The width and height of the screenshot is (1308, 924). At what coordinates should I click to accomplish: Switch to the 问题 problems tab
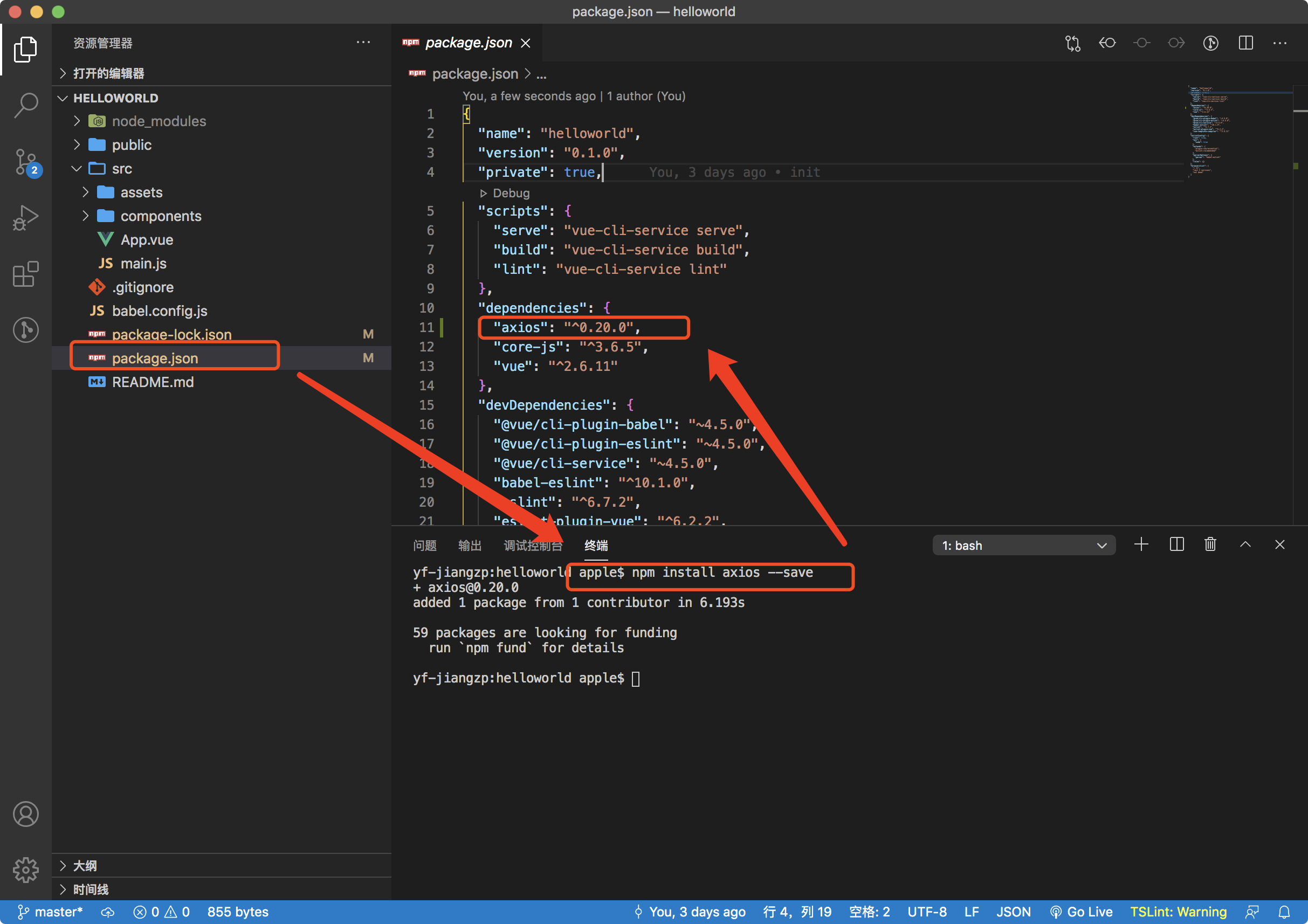pyautogui.click(x=424, y=546)
